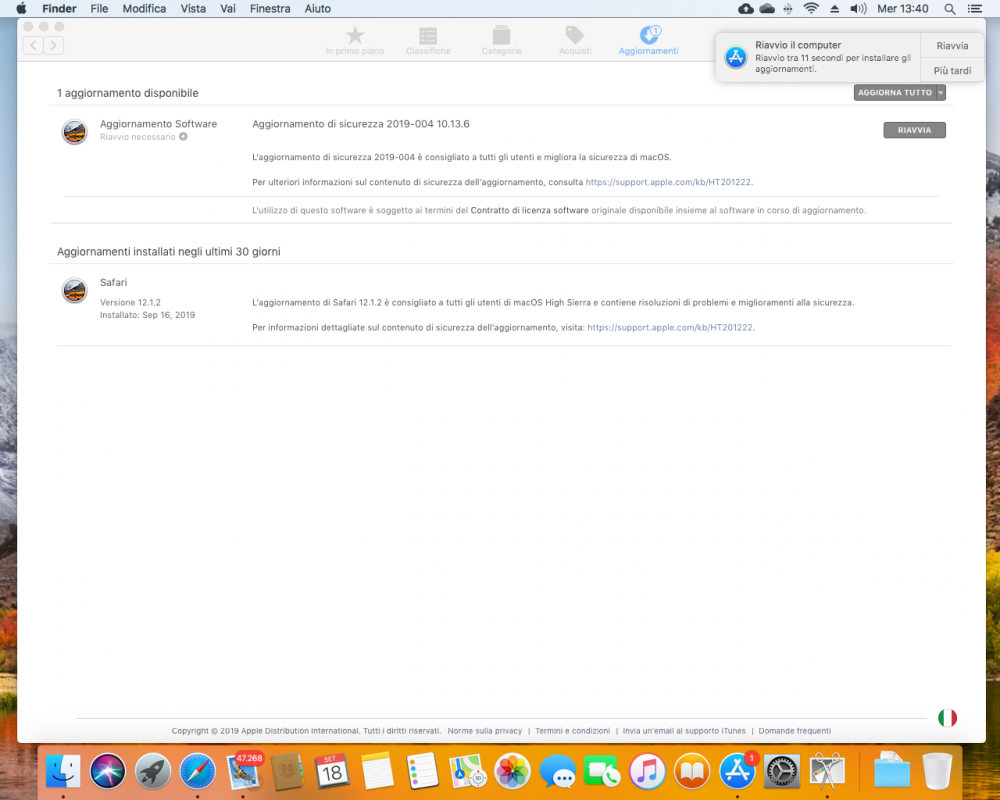The width and height of the screenshot is (1000, 800).
Task: Open the Vai menu
Action: [228, 8]
